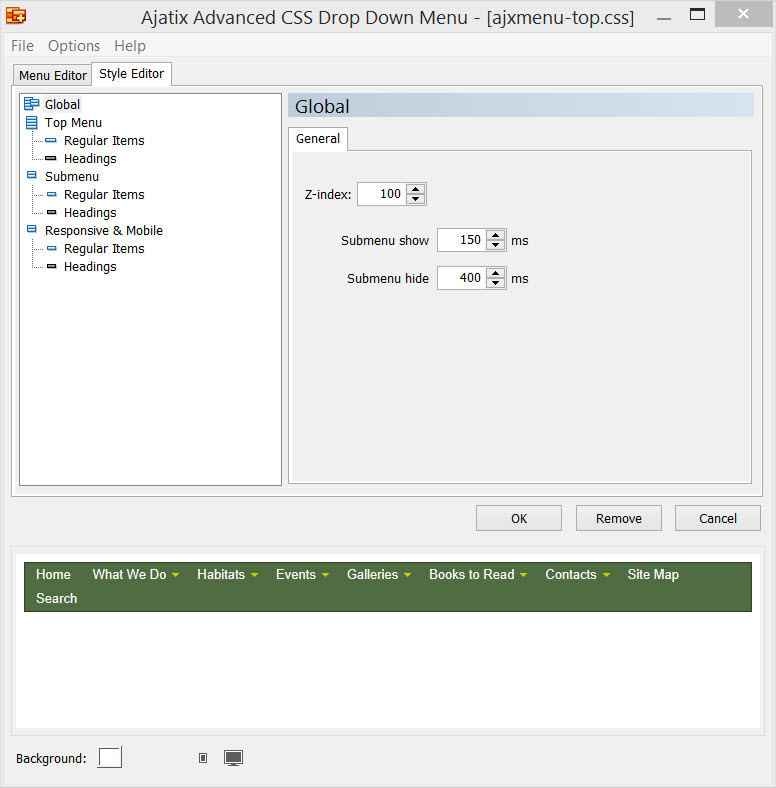Click the Remove button
The image size is (776, 788).
tap(619, 518)
